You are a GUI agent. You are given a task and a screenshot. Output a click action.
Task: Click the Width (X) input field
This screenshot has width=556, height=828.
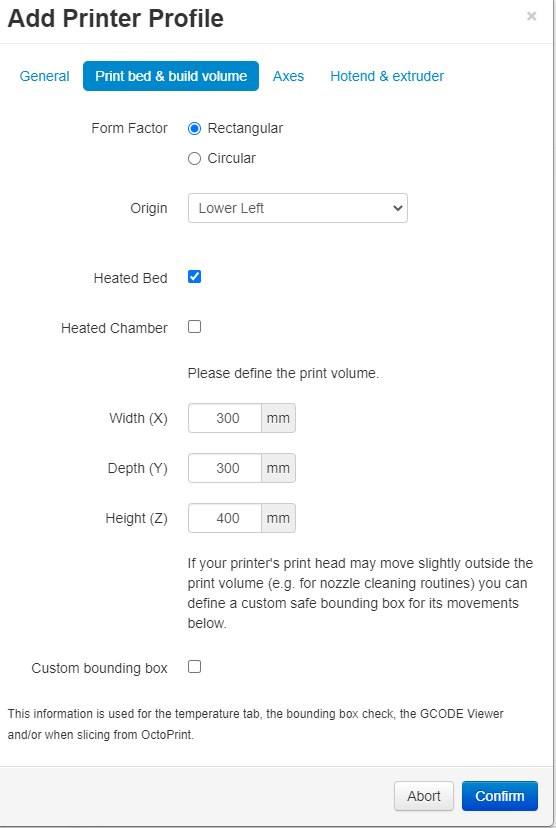point(225,418)
